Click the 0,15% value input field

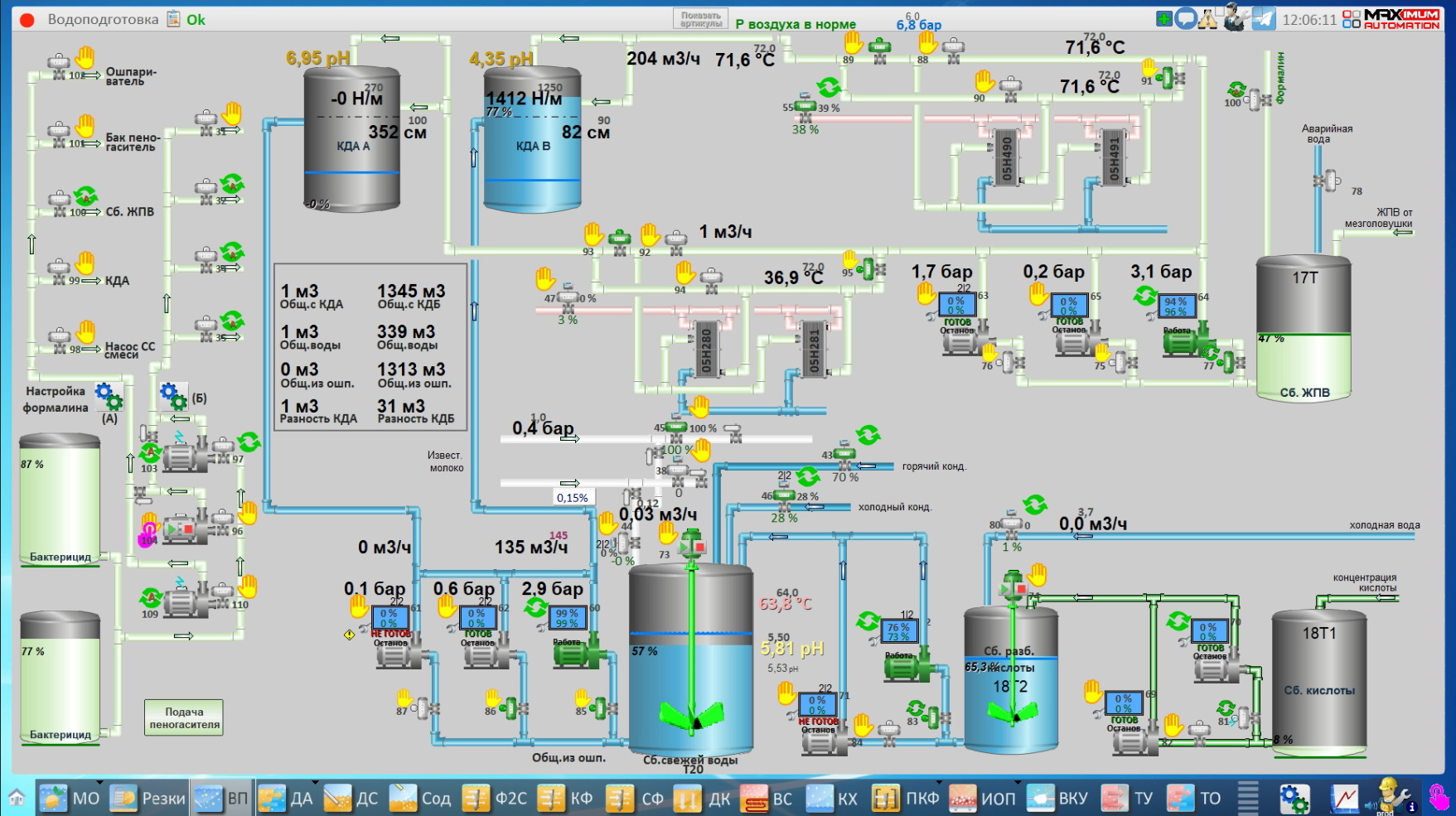[x=572, y=498]
